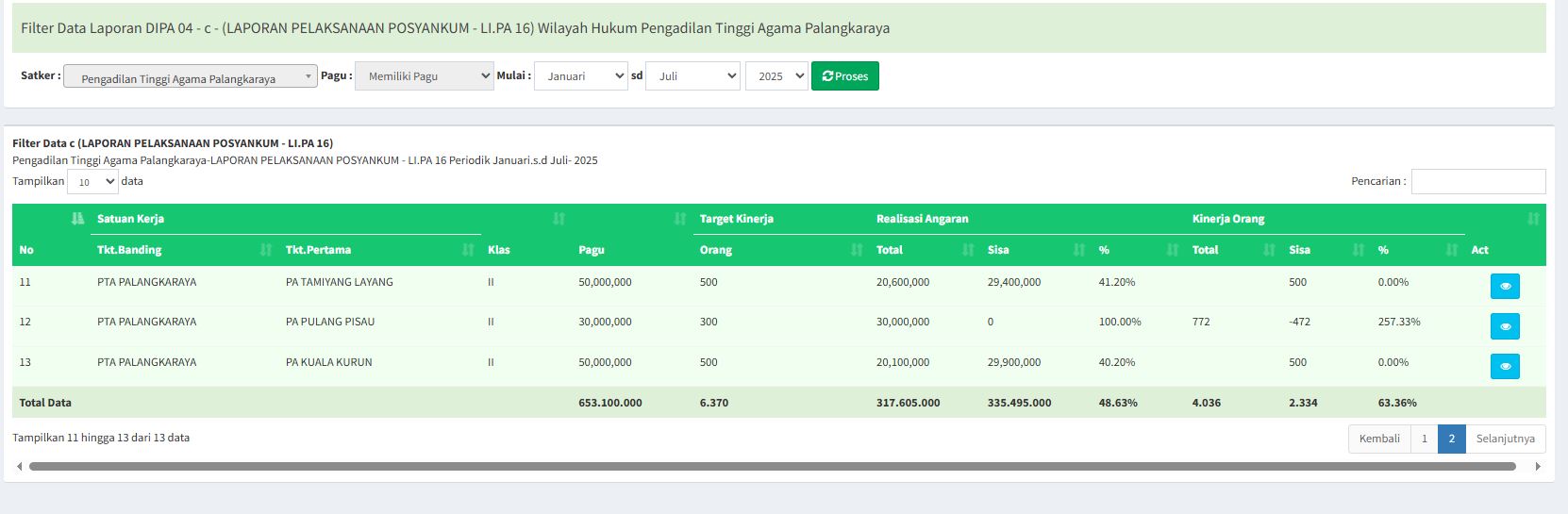Click the green Proses button
The image size is (1568, 514).
[844, 76]
